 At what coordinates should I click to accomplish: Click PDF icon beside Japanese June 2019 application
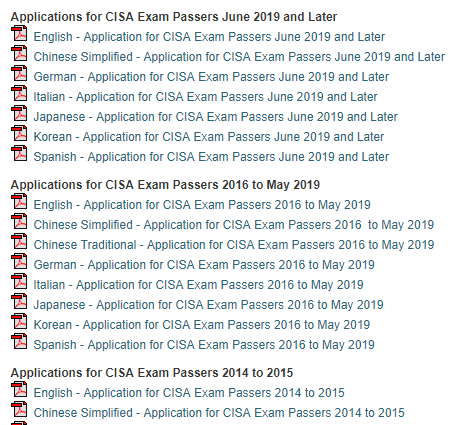pyautogui.click(x=19, y=113)
